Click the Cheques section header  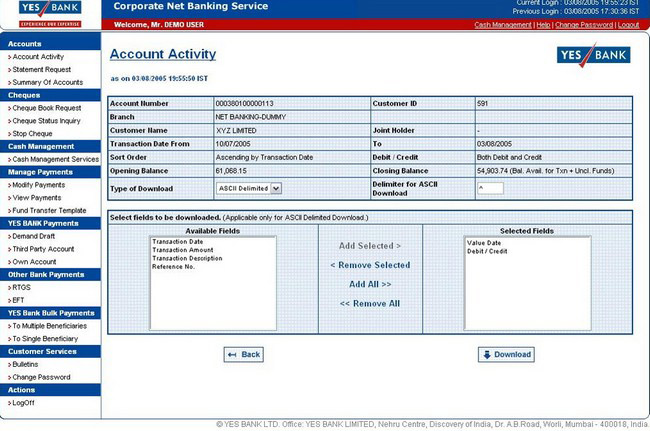tap(50, 95)
